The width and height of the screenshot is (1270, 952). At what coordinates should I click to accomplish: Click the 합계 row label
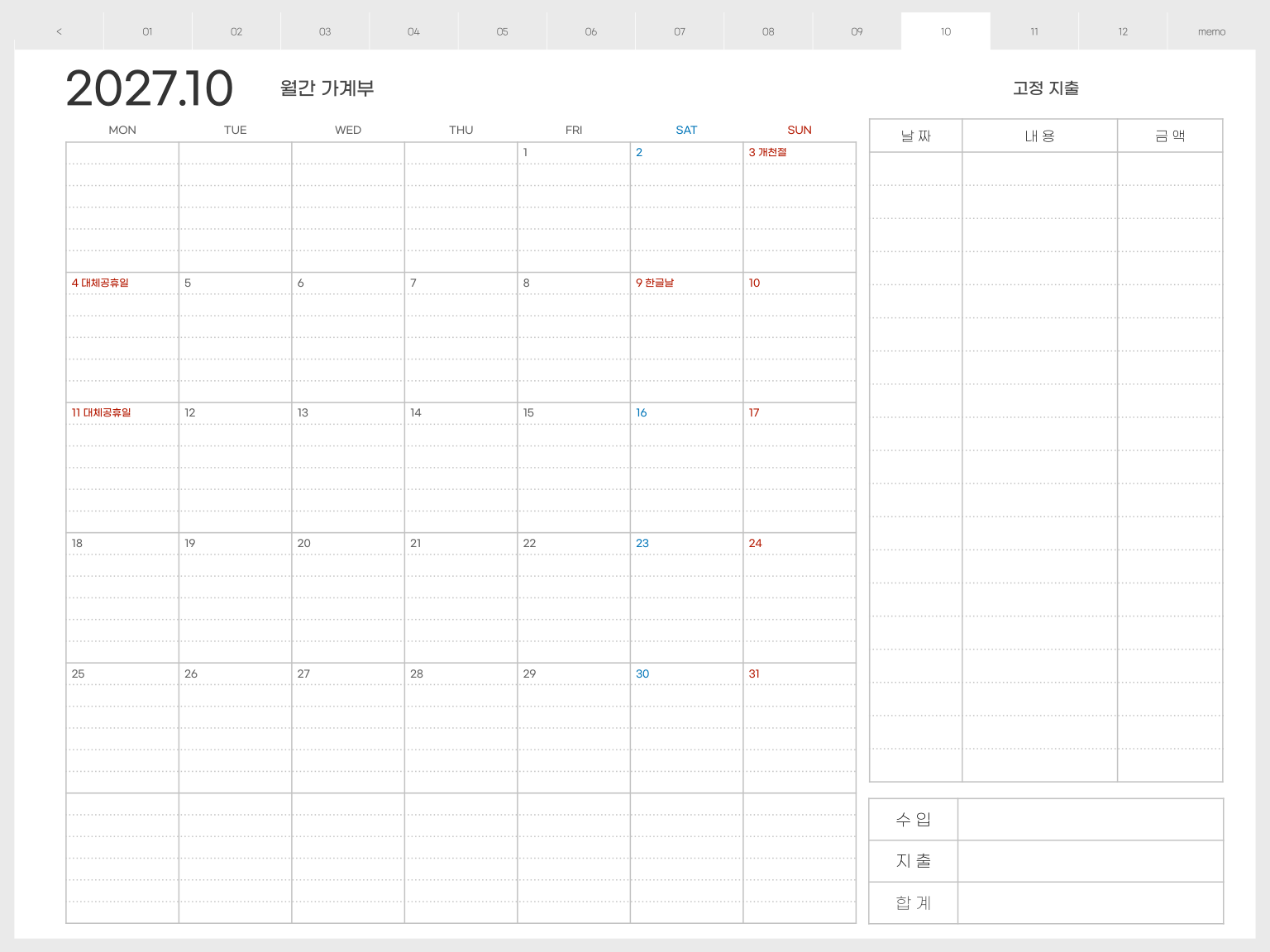pyautogui.click(x=914, y=902)
